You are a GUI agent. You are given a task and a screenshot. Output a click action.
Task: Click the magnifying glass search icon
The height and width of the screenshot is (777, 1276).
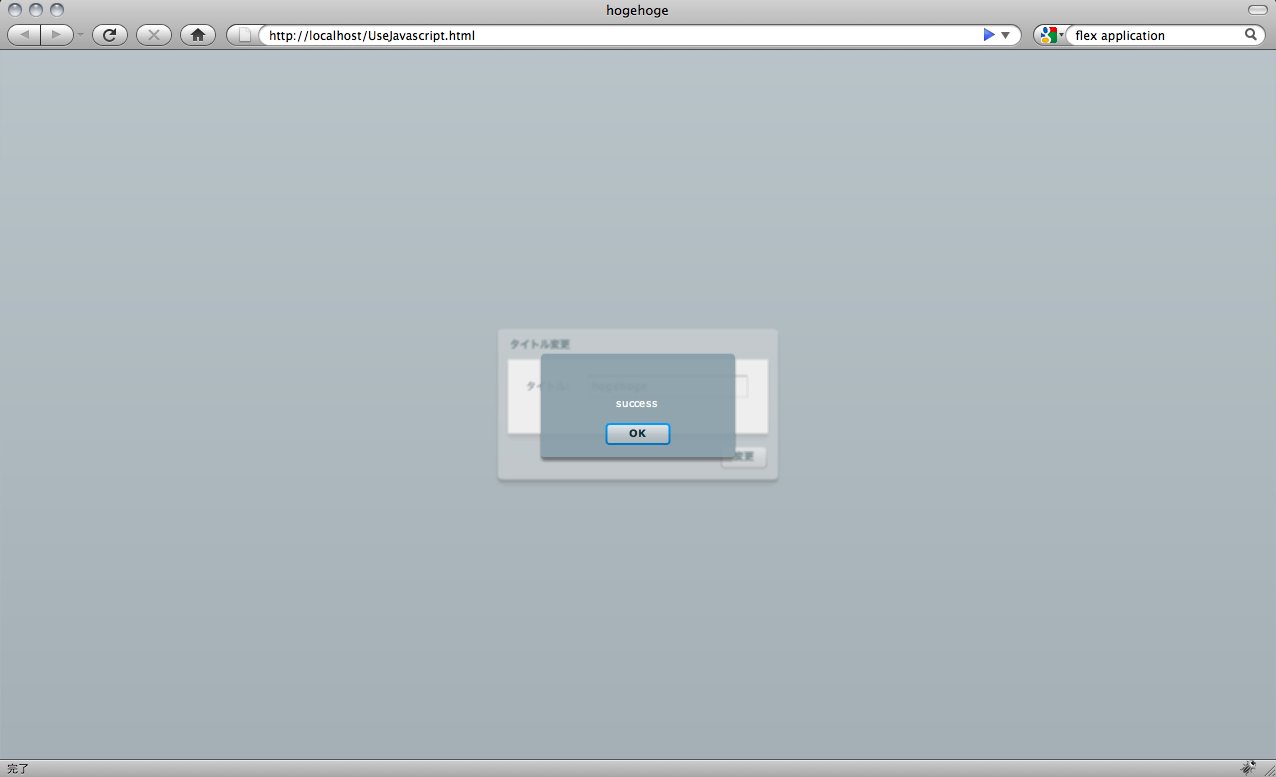[1250, 35]
